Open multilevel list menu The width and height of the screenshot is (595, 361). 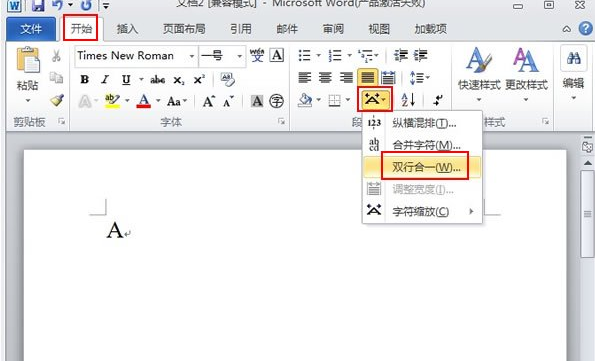(367, 56)
